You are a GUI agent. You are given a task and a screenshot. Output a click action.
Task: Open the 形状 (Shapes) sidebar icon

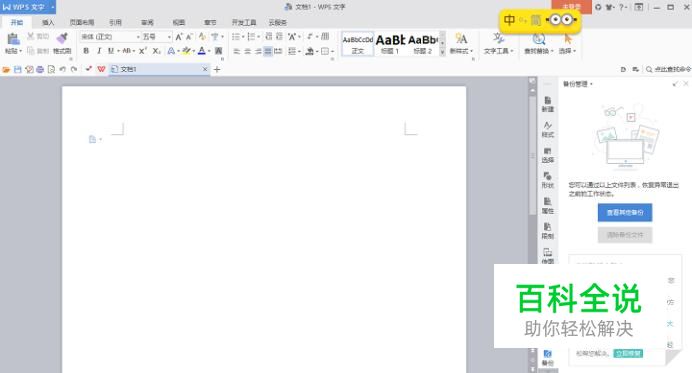pos(548,181)
